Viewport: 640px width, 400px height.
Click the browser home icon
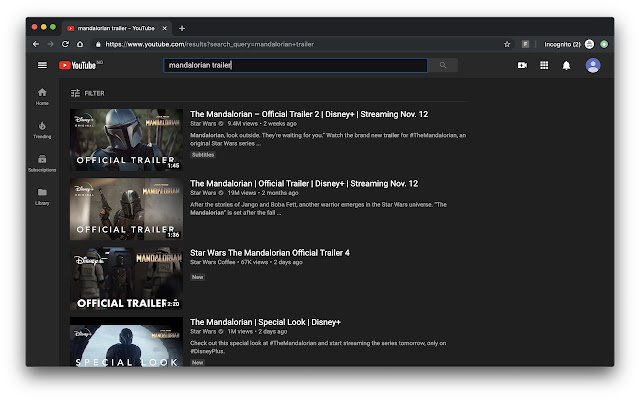[x=80, y=44]
